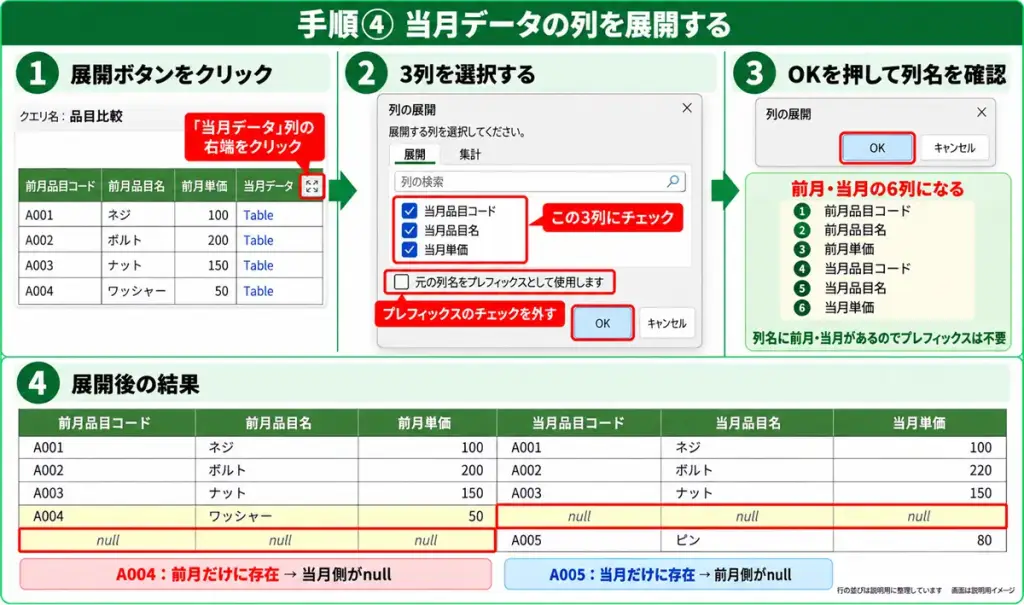Uncheck the 当月品目コード checkbox

tap(409, 210)
